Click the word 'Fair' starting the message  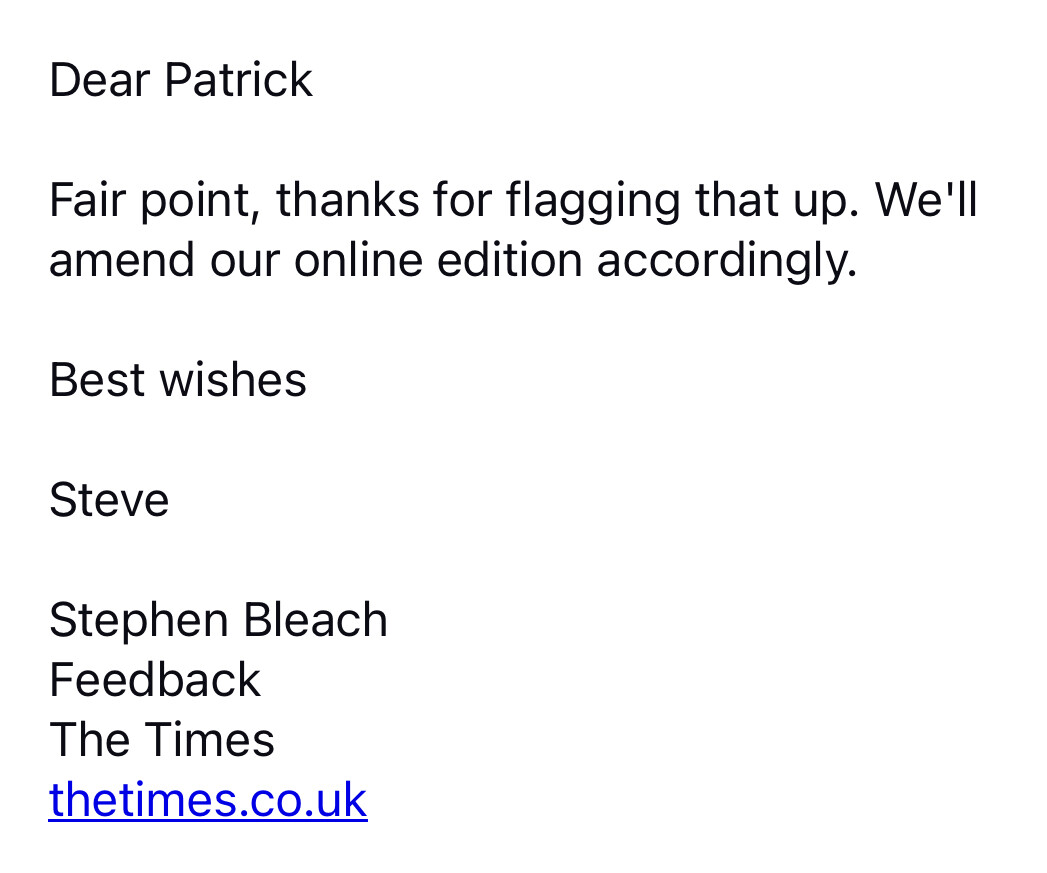[x=87, y=200]
